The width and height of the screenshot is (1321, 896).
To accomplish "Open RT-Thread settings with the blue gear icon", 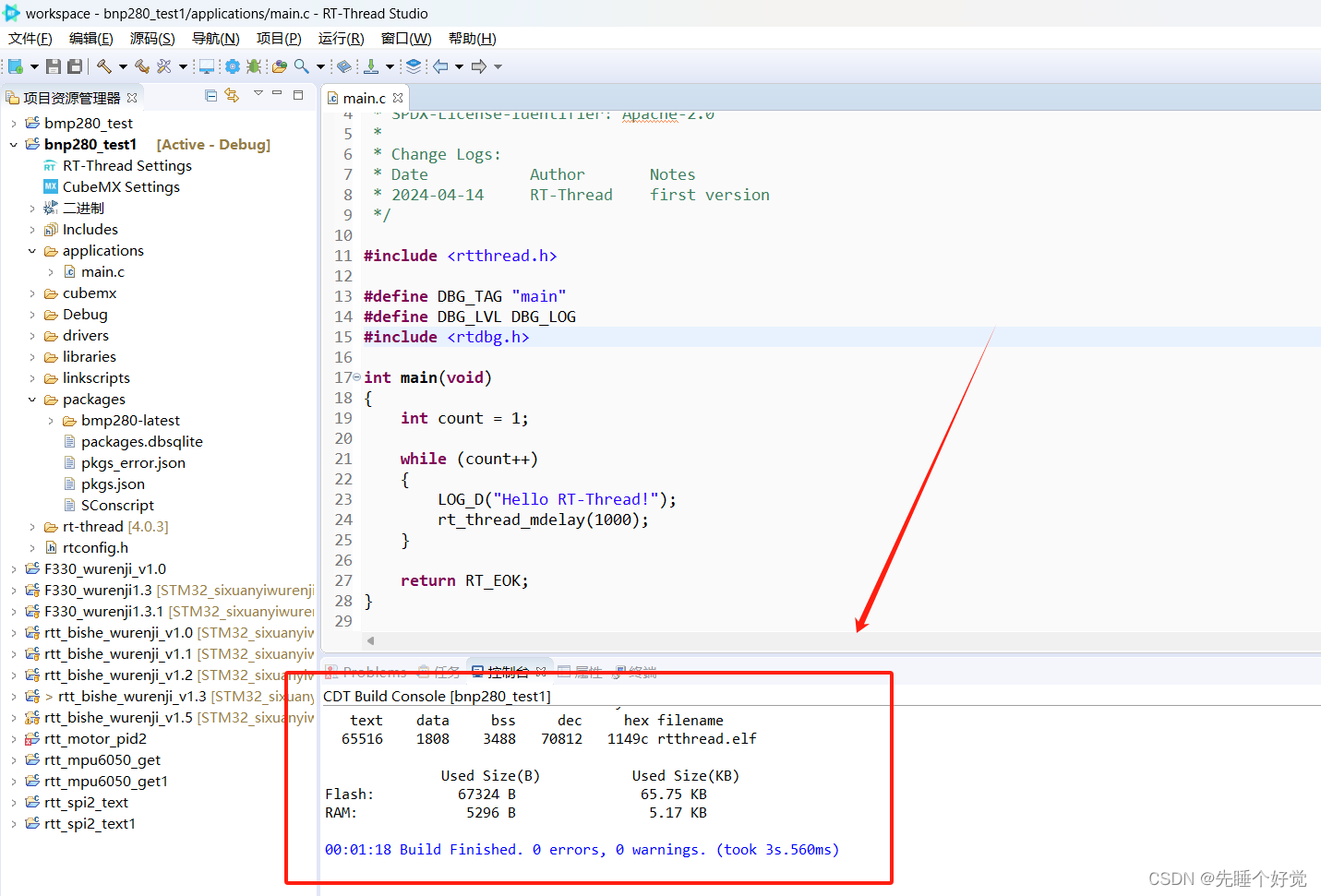I will click(x=232, y=66).
